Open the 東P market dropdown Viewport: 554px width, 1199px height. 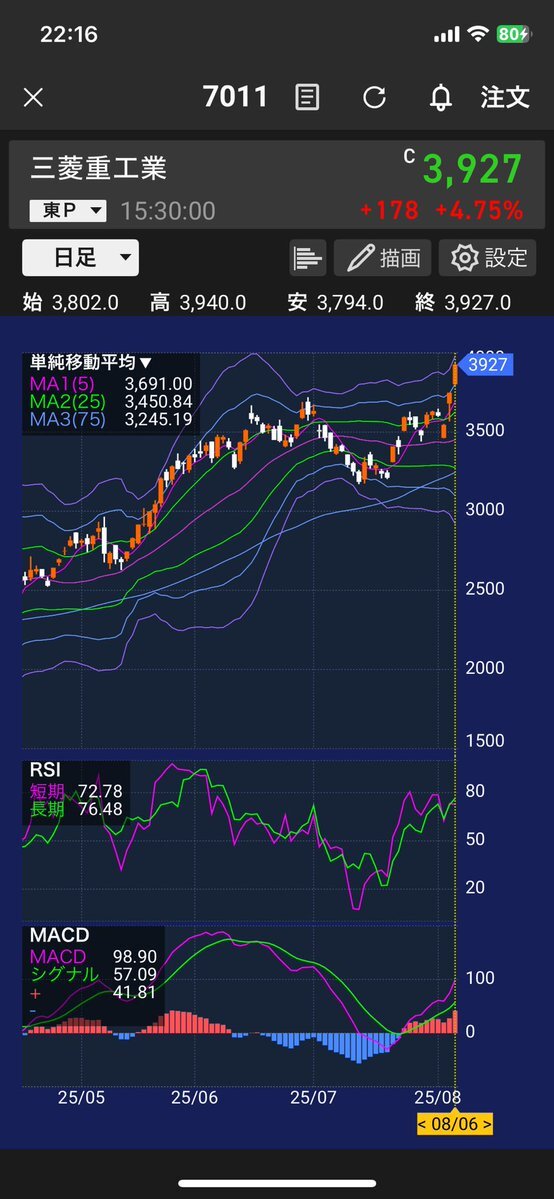click(67, 210)
